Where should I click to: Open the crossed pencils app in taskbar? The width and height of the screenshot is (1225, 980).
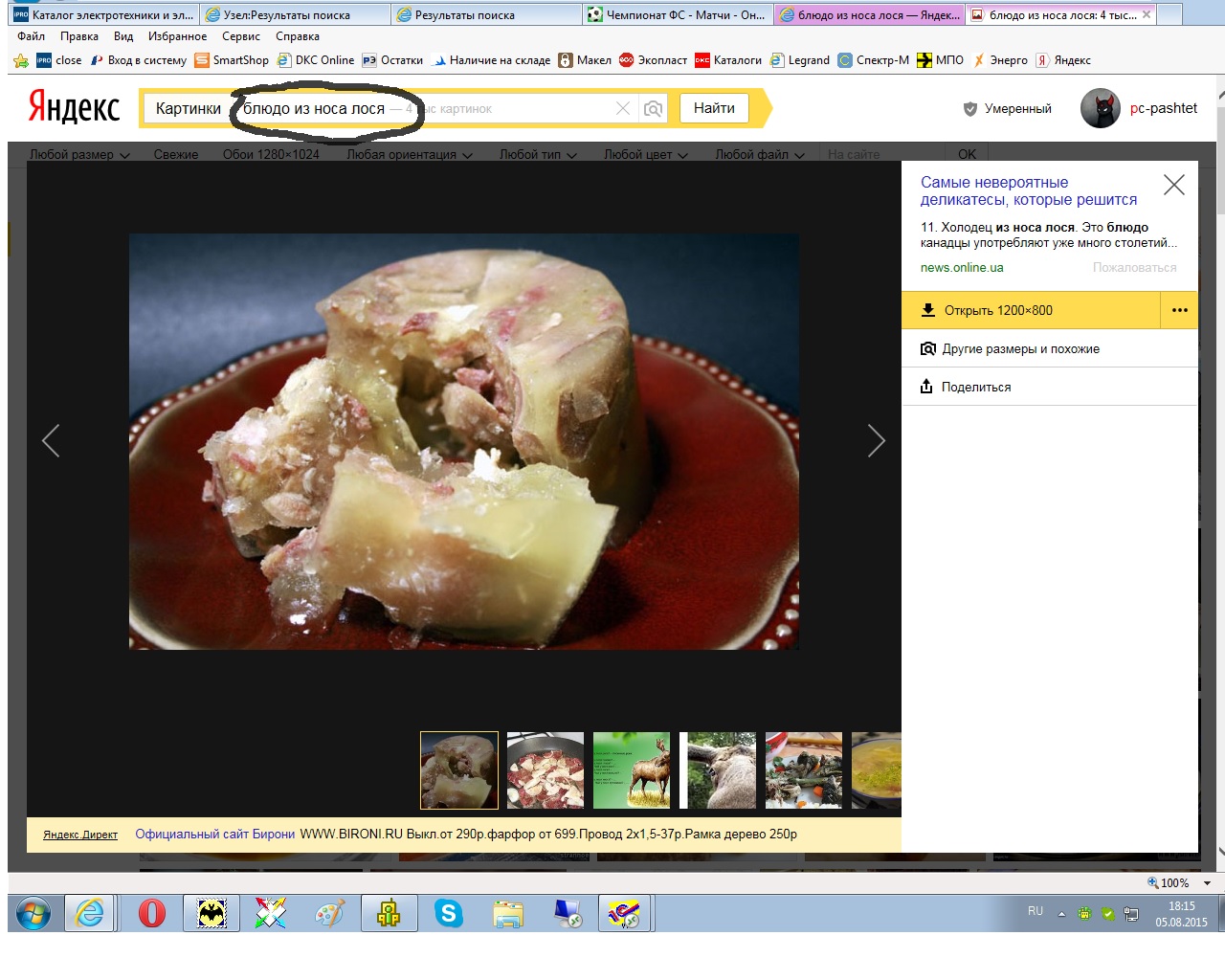point(271,913)
